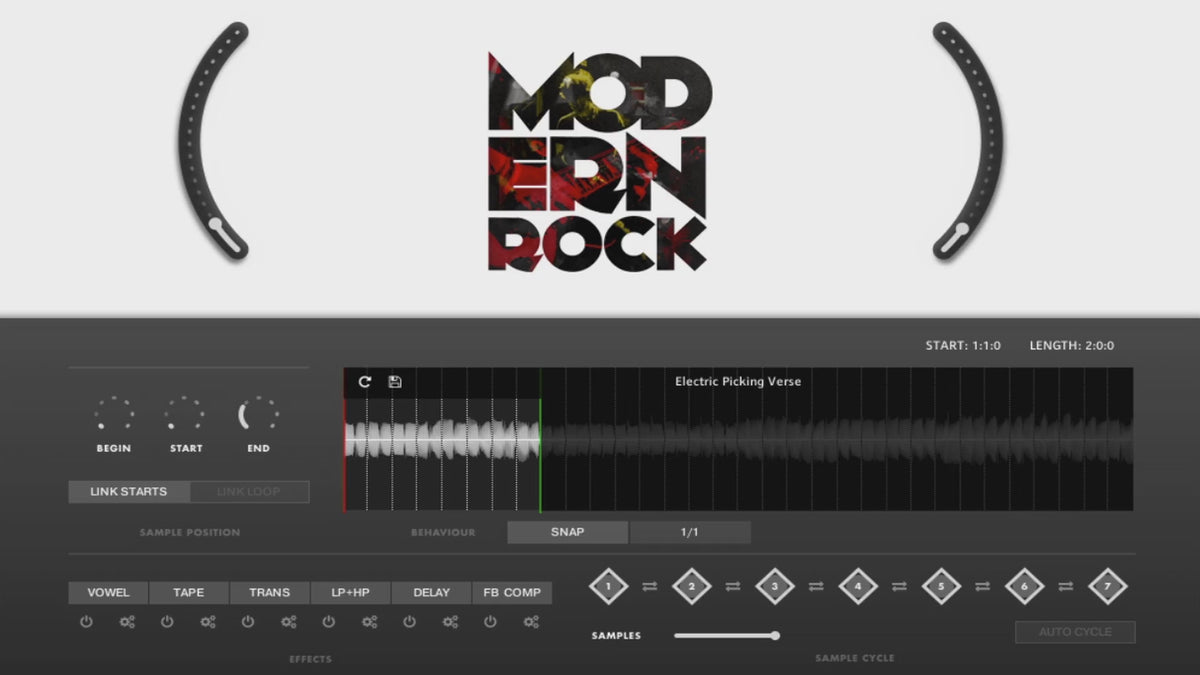Select sample slot 1 diamond
Screen dimensions: 1200x675
click(x=608, y=586)
